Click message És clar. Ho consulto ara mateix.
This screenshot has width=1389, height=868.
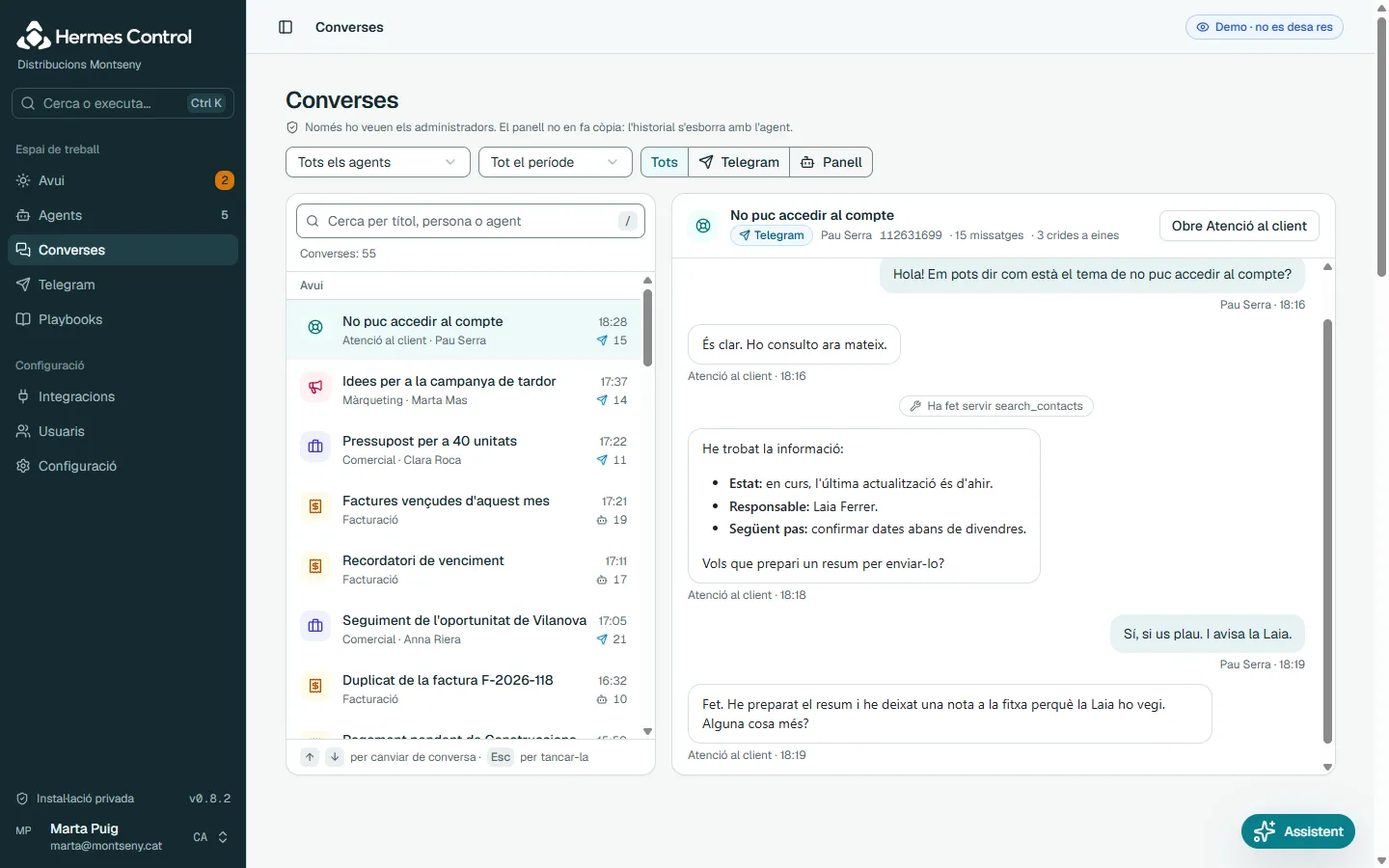pyautogui.click(x=794, y=344)
